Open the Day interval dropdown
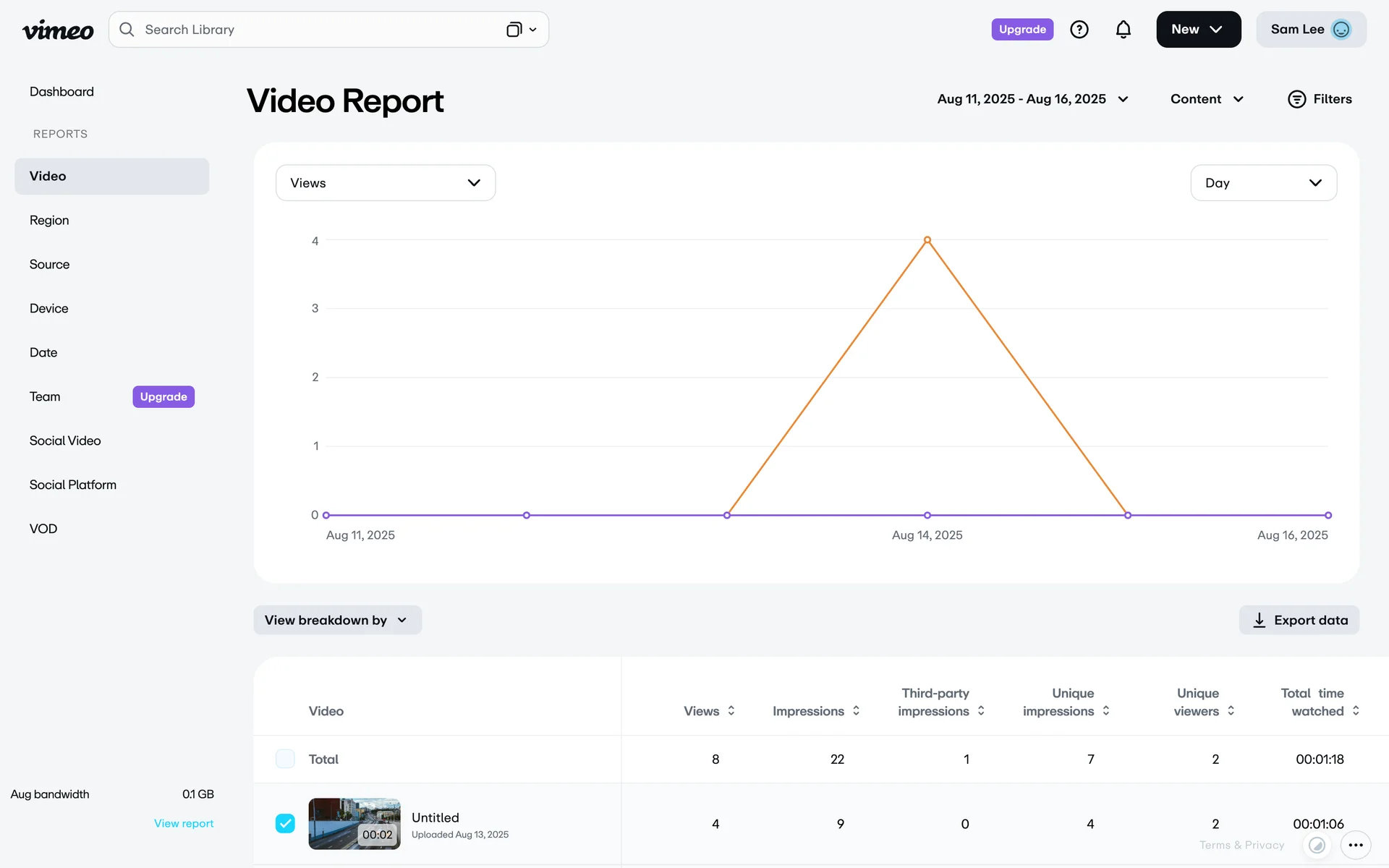Viewport: 1389px width, 868px height. click(1263, 183)
